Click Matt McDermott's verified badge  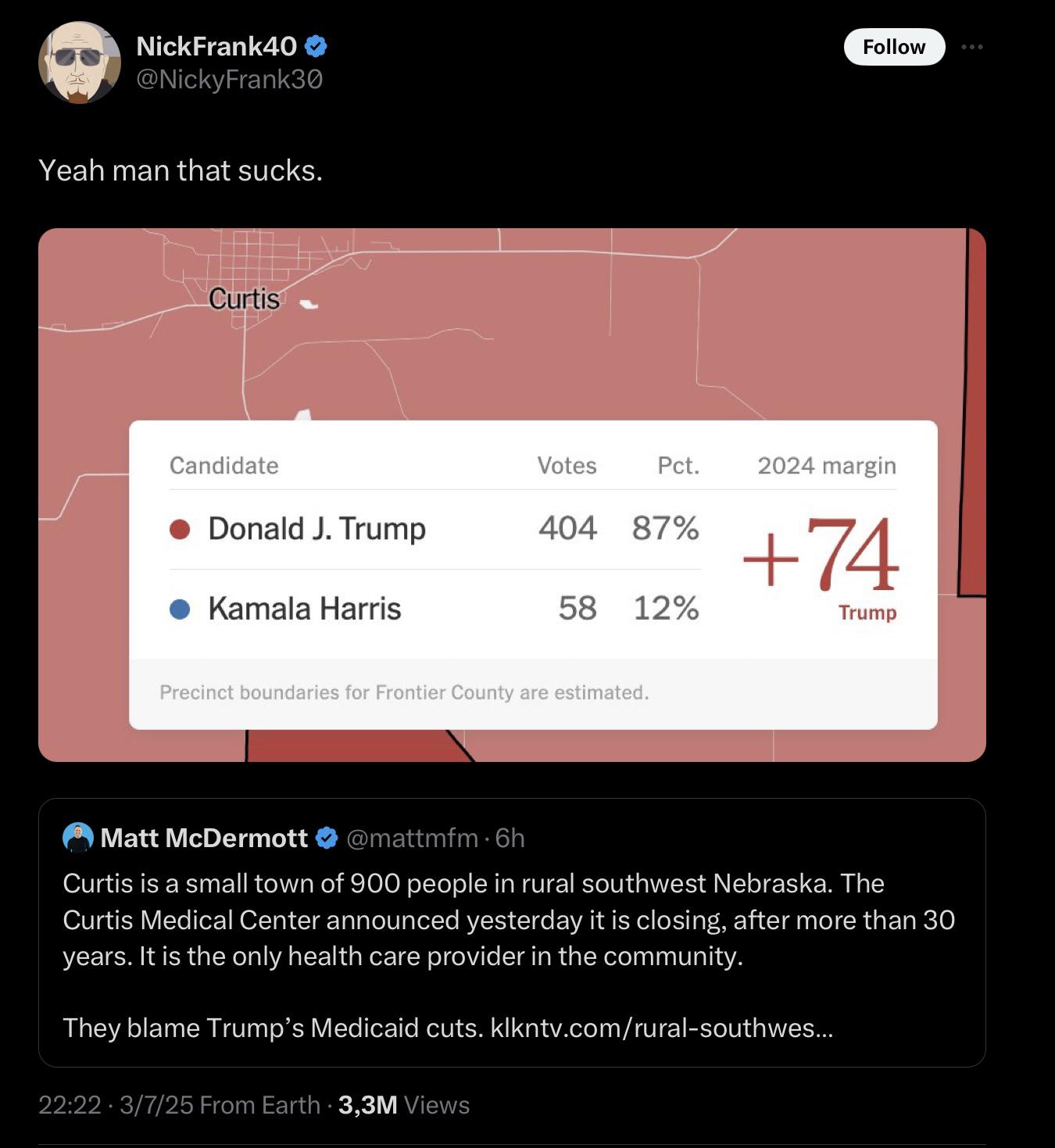coord(326,839)
